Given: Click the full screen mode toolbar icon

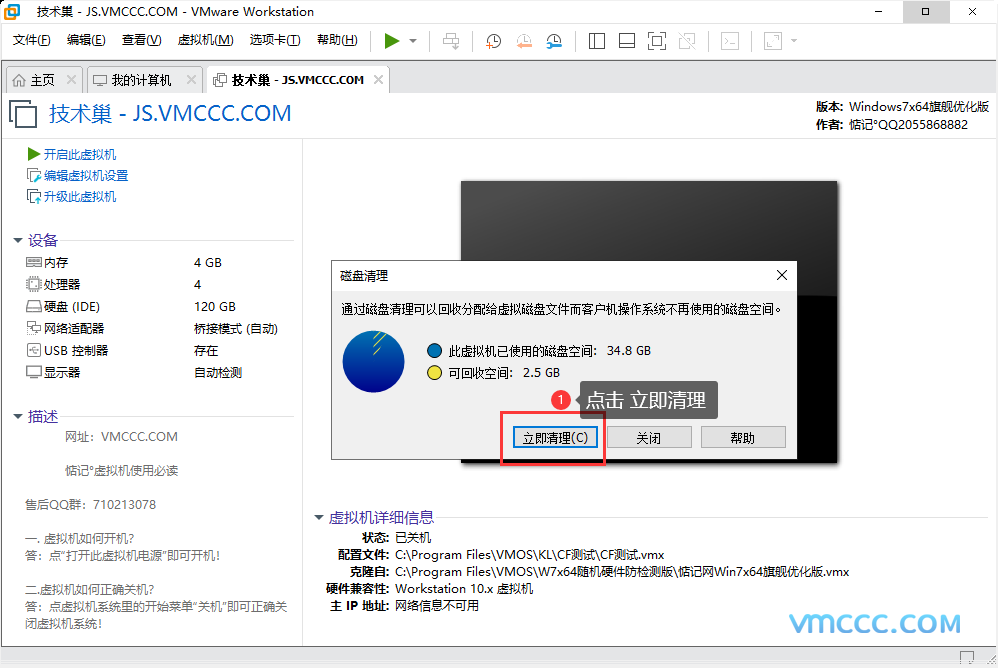Looking at the screenshot, I should [657, 41].
